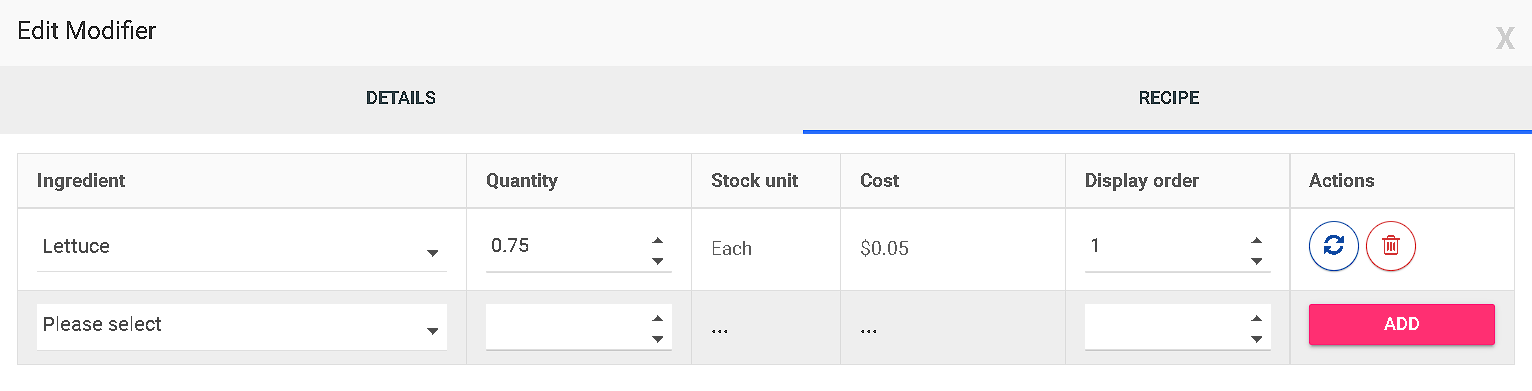Decrement the new row quantity stepper

tap(657, 338)
